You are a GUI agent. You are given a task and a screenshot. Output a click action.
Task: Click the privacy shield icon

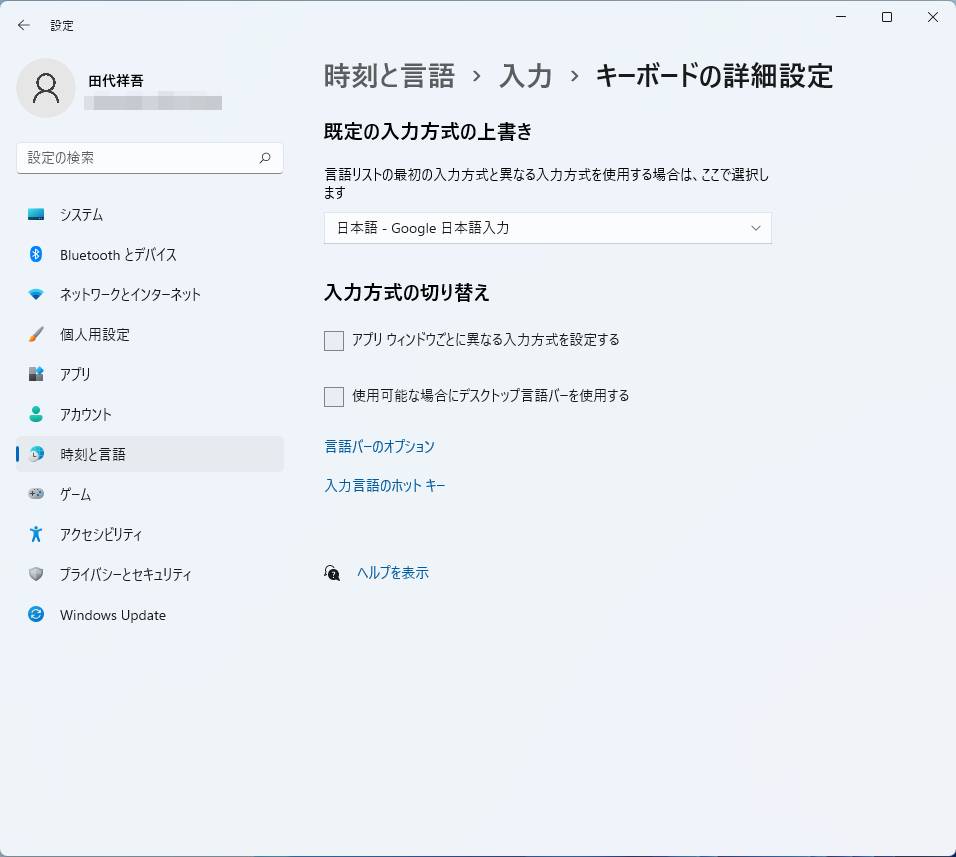[36, 574]
